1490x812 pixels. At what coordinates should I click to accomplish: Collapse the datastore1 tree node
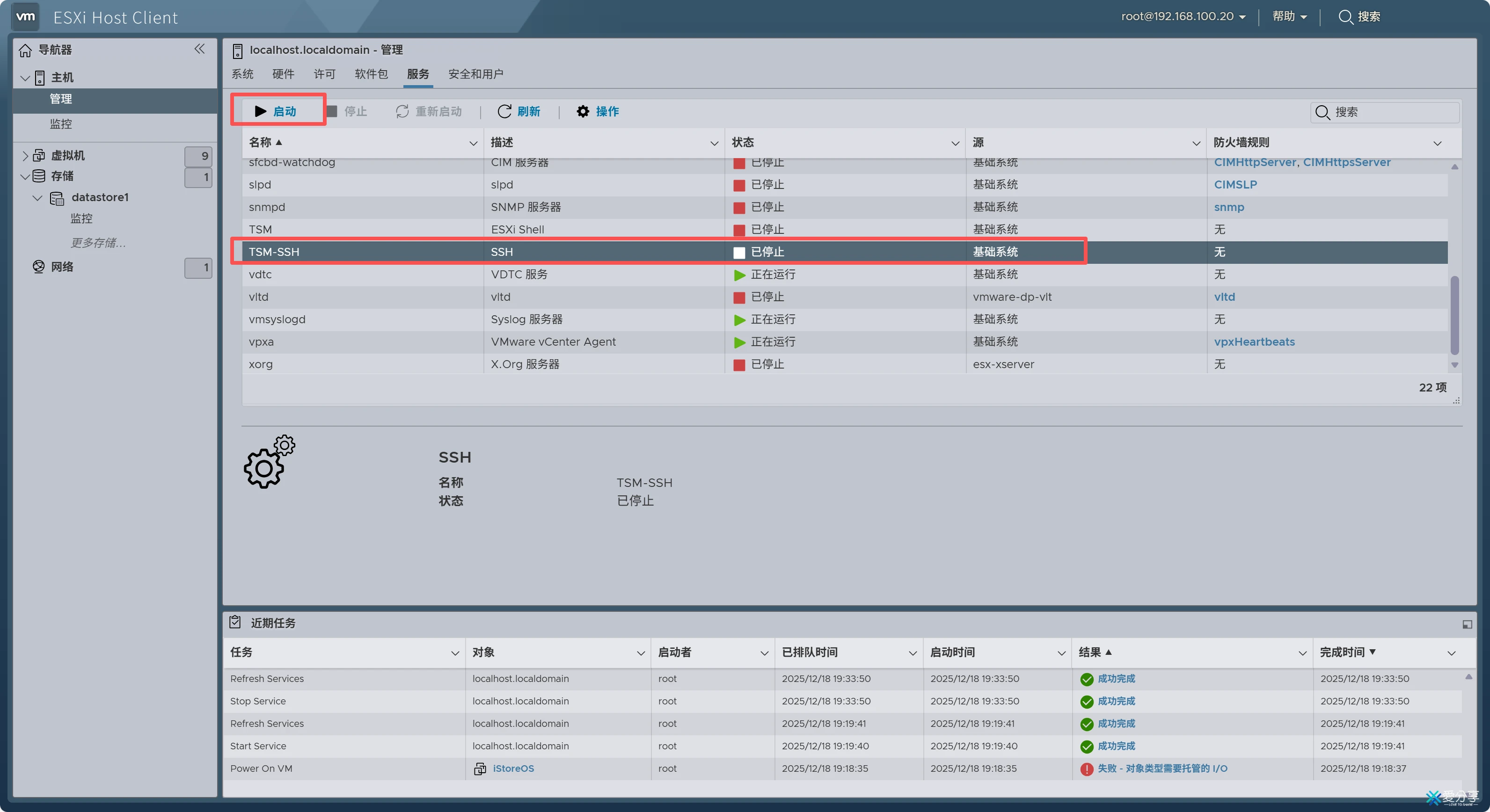[37, 198]
